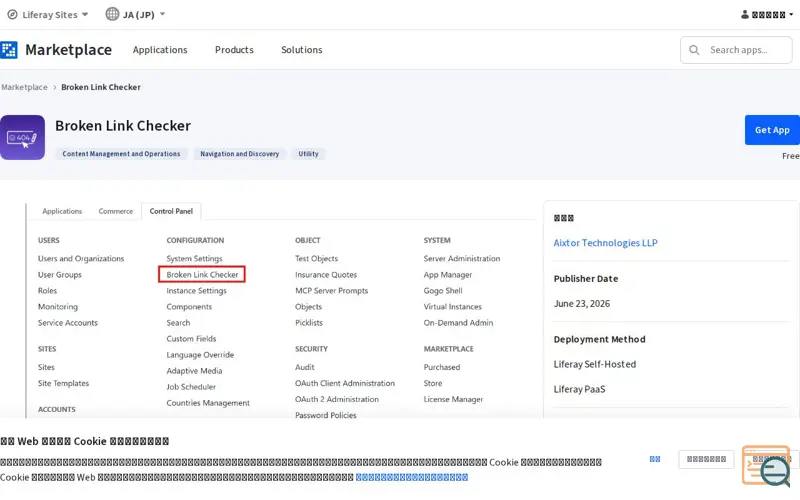Click System Settings entry
This screenshot has width=800, height=500.
194,259
